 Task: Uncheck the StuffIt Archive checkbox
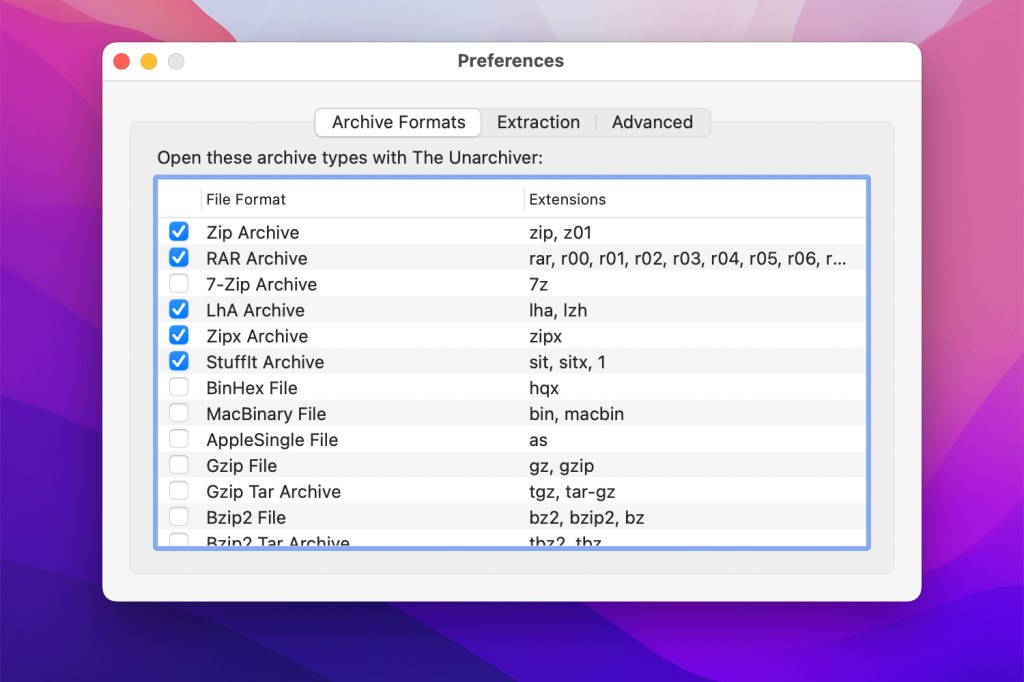[x=179, y=361]
